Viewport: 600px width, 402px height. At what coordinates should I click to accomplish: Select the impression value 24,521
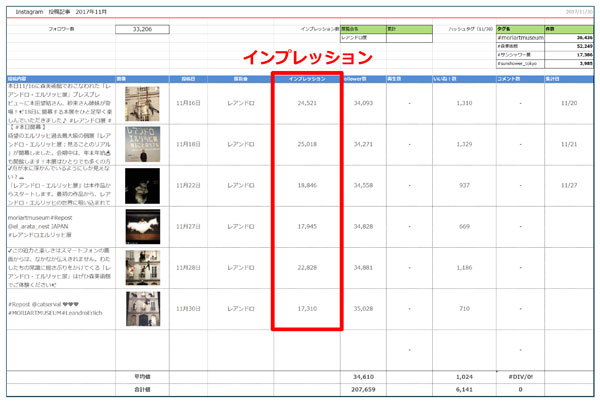tap(306, 103)
